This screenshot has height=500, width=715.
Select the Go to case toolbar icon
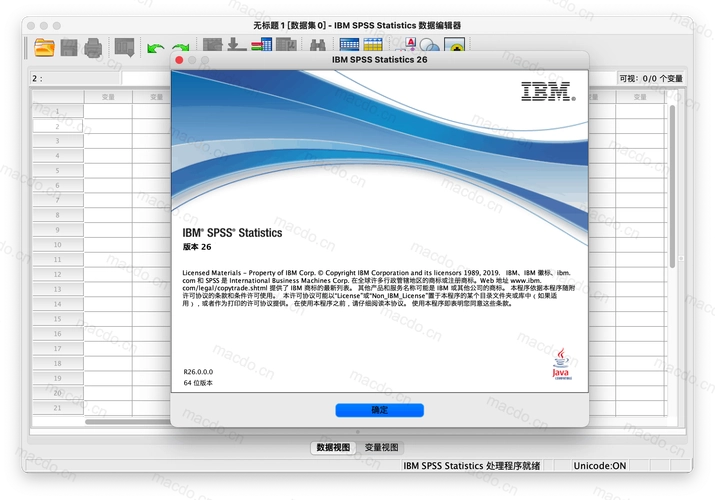pos(212,45)
